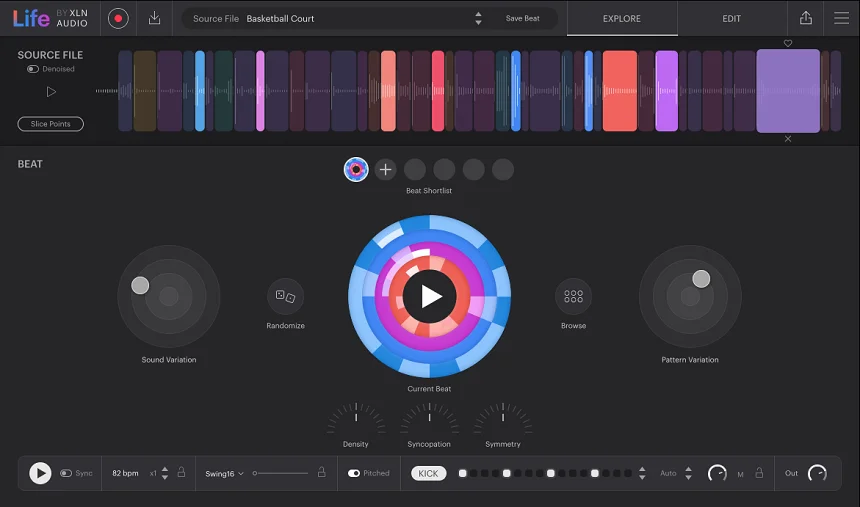860x507 pixels.
Task: Click the Syncopation dial
Action: click(429, 419)
